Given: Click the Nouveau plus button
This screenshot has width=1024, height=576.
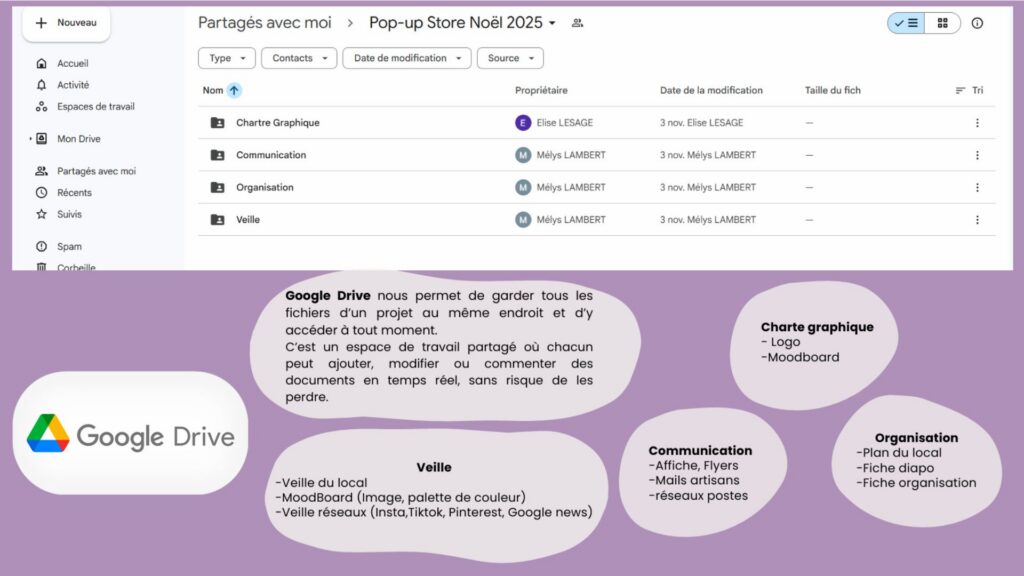Looking at the screenshot, I should [65, 23].
